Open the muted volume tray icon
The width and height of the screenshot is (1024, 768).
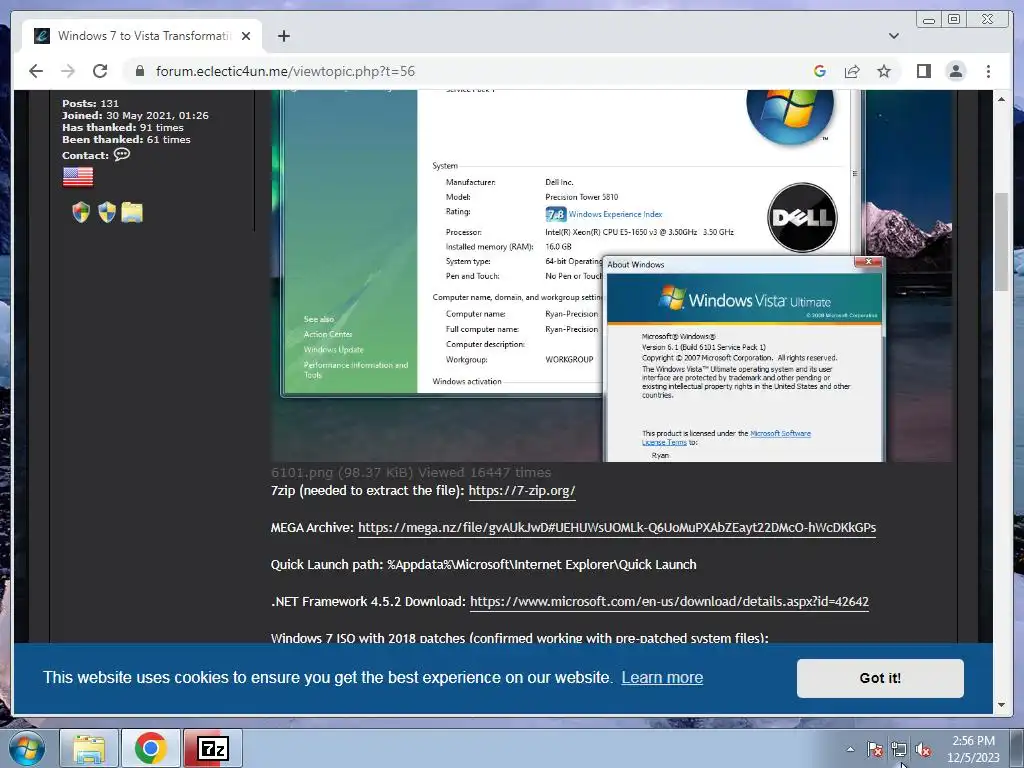click(923, 749)
